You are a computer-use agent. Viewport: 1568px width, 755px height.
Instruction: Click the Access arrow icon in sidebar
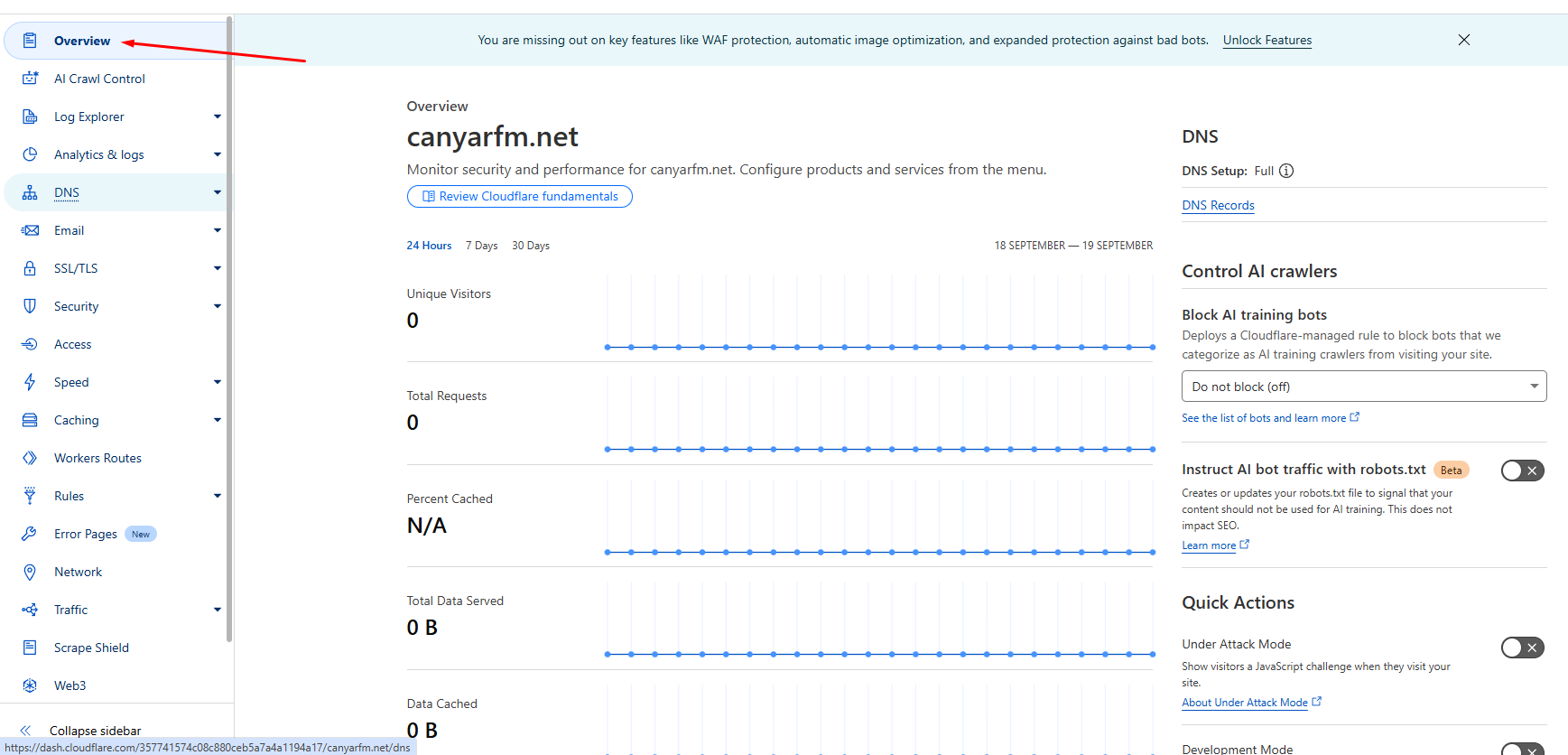[x=30, y=344]
